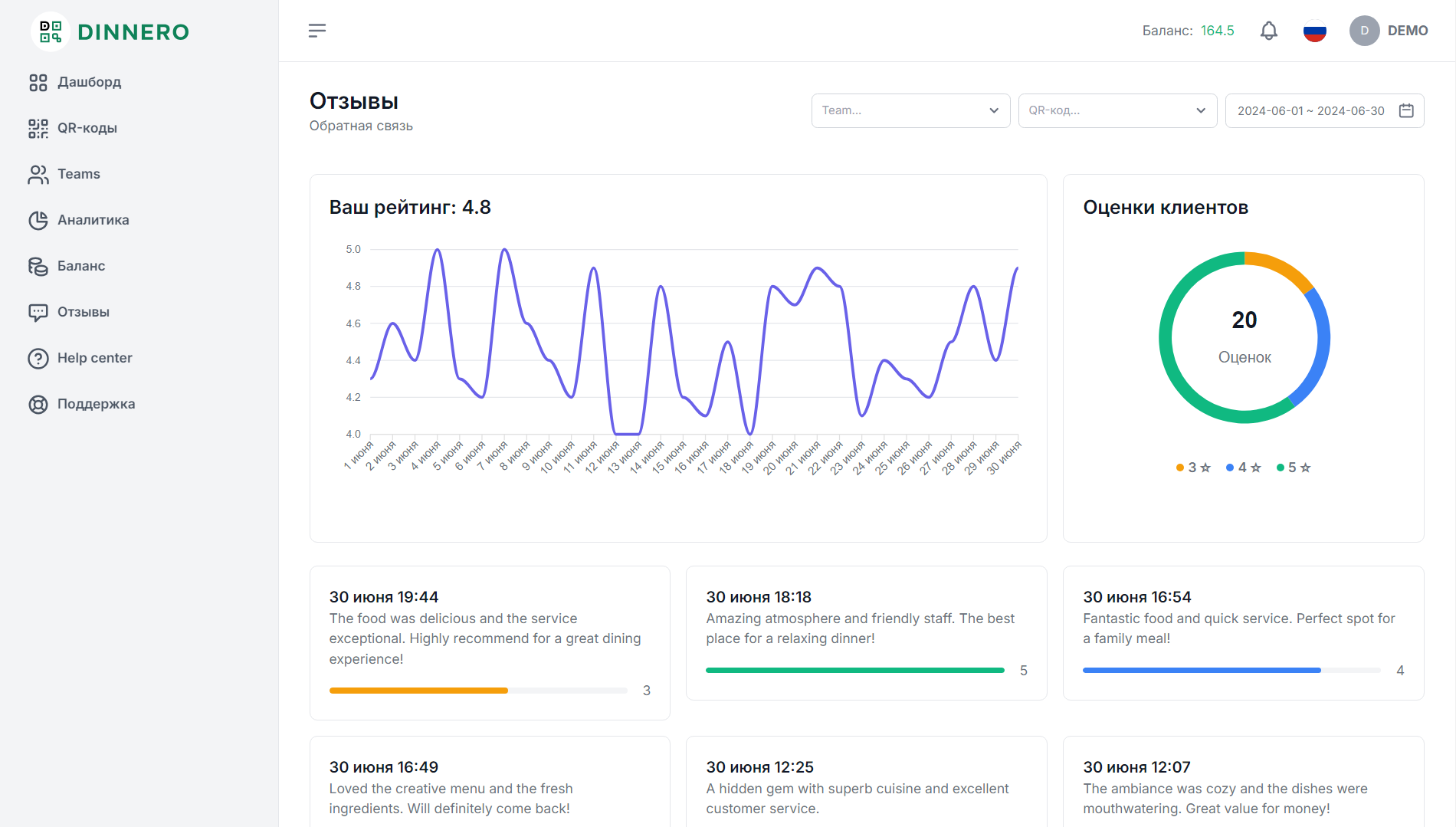The height and width of the screenshot is (827, 1456).
Task: Click the Аналитика pie chart icon
Action: coord(38,221)
